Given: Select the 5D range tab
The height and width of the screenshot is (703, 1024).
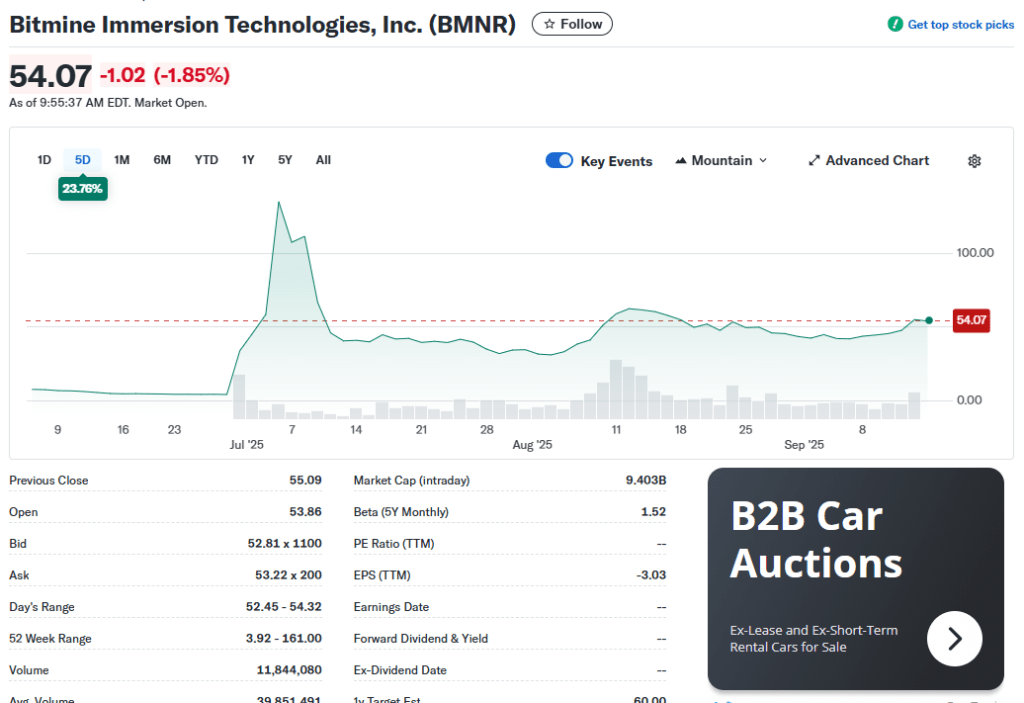Looking at the screenshot, I should pos(82,160).
